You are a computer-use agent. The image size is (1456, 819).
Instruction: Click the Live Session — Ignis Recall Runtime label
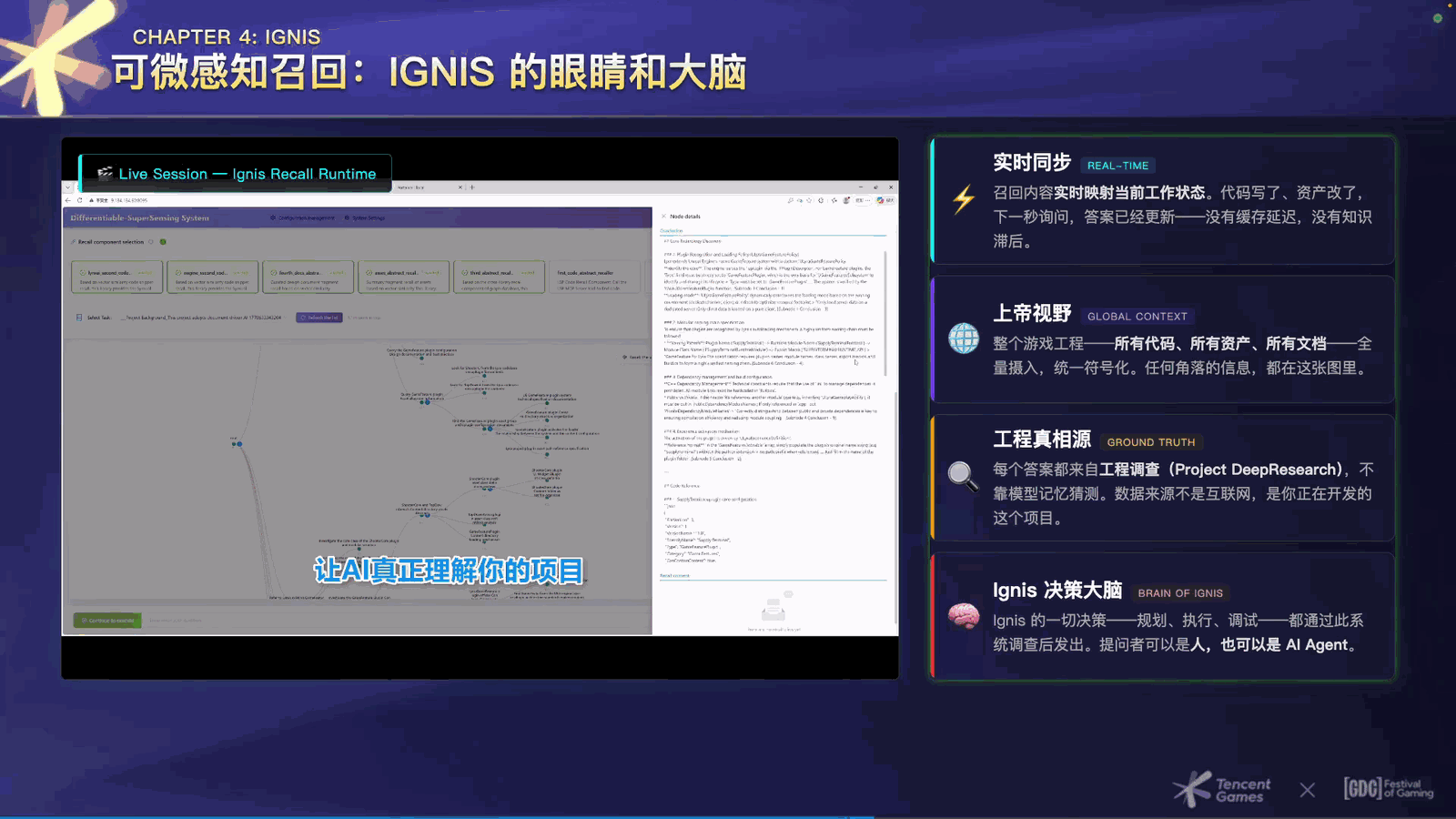click(x=236, y=174)
